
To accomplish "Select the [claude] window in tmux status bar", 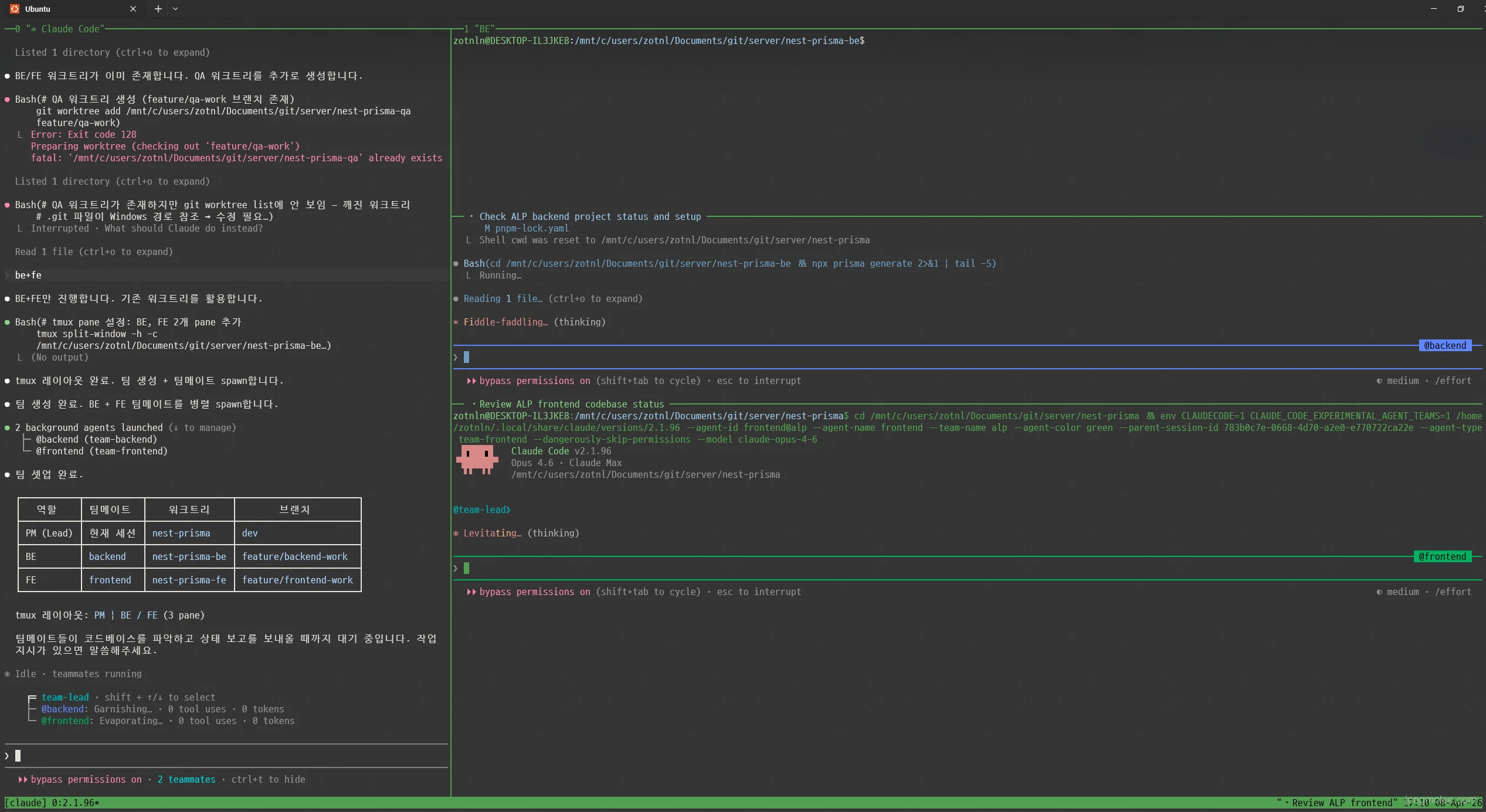I will point(26,803).
